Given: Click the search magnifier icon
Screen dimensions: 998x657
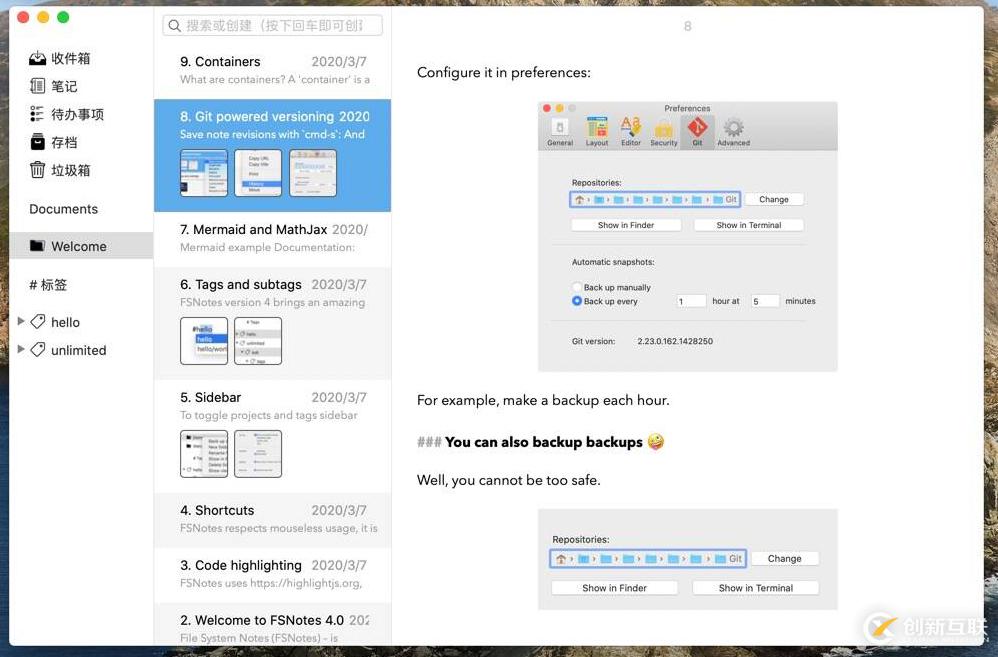Looking at the screenshot, I should [x=174, y=25].
